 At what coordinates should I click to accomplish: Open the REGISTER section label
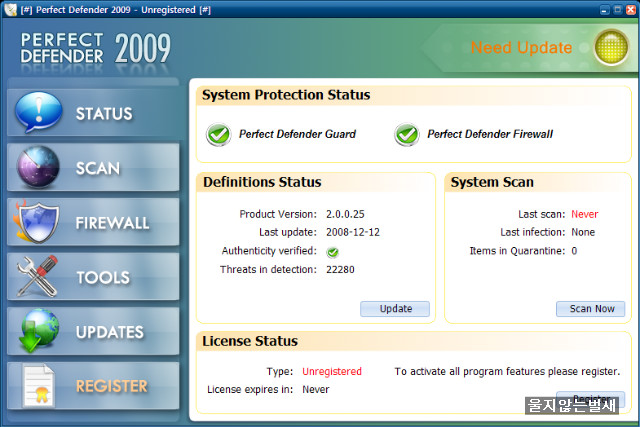click(112, 386)
